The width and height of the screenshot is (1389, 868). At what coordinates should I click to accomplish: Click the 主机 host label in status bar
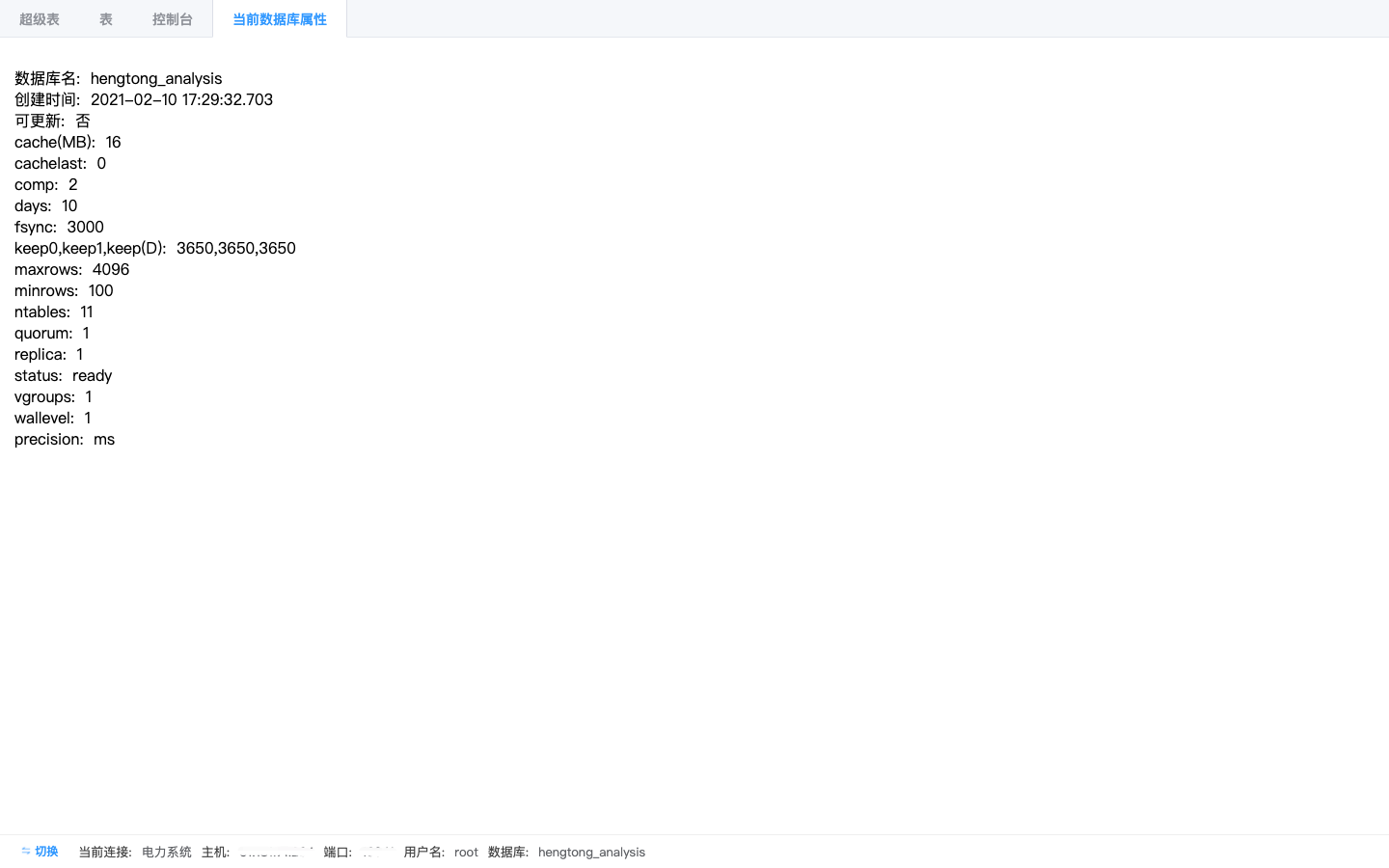point(215,853)
